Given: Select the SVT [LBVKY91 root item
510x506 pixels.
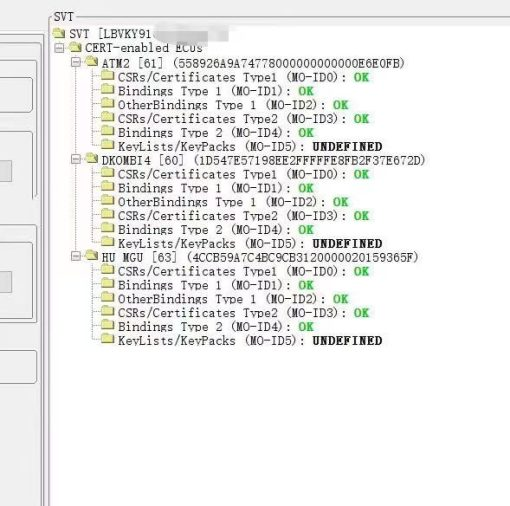Looking at the screenshot, I should pos(110,34).
